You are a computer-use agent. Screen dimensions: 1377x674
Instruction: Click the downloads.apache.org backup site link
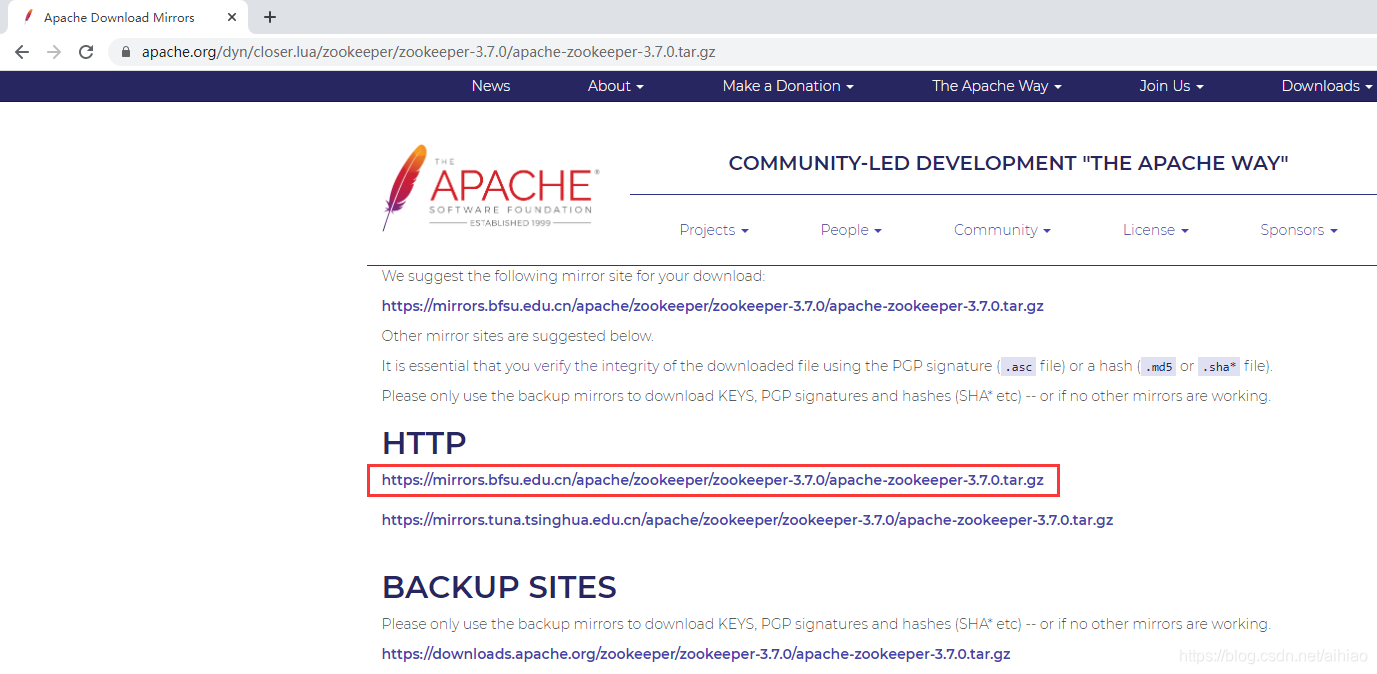coord(696,654)
